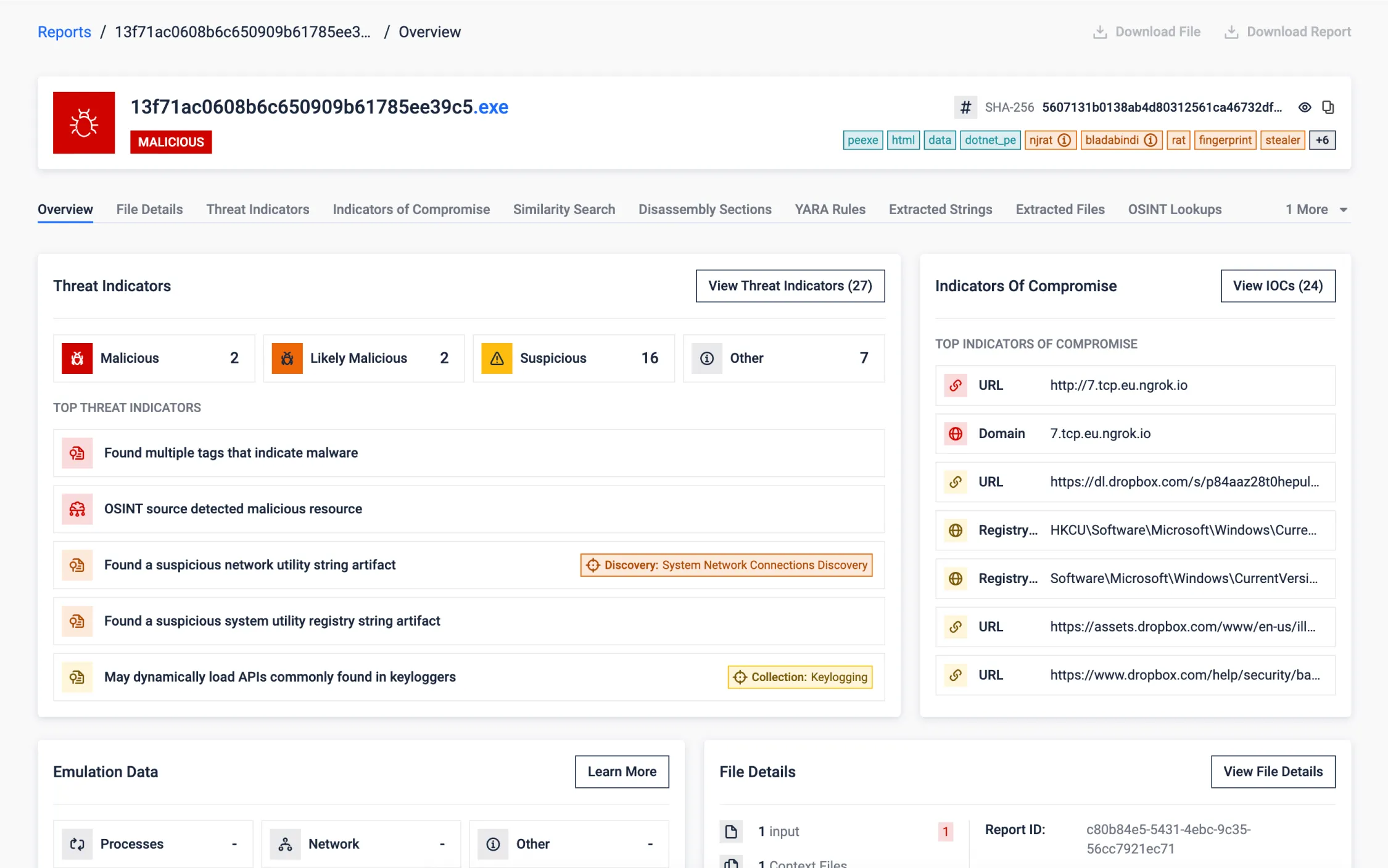Click the hash symbol icon beside SHA-256
The image size is (1388, 868).
[x=965, y=107]
